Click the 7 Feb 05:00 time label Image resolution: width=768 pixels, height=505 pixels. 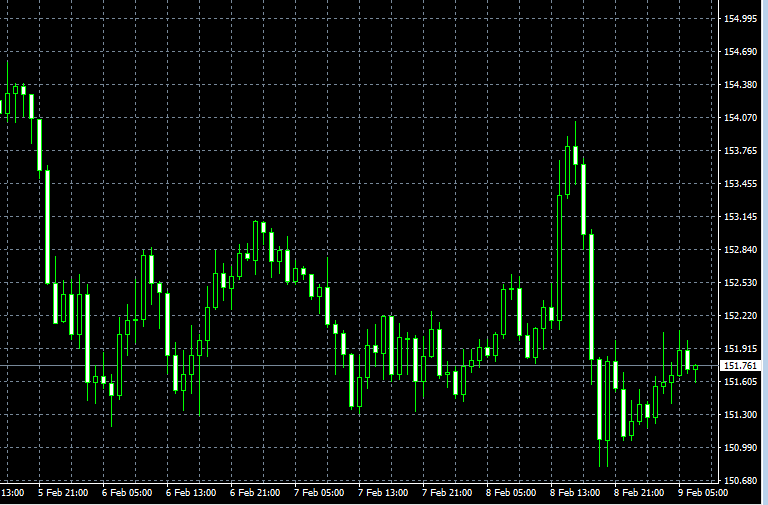click(x=319, y=493)
